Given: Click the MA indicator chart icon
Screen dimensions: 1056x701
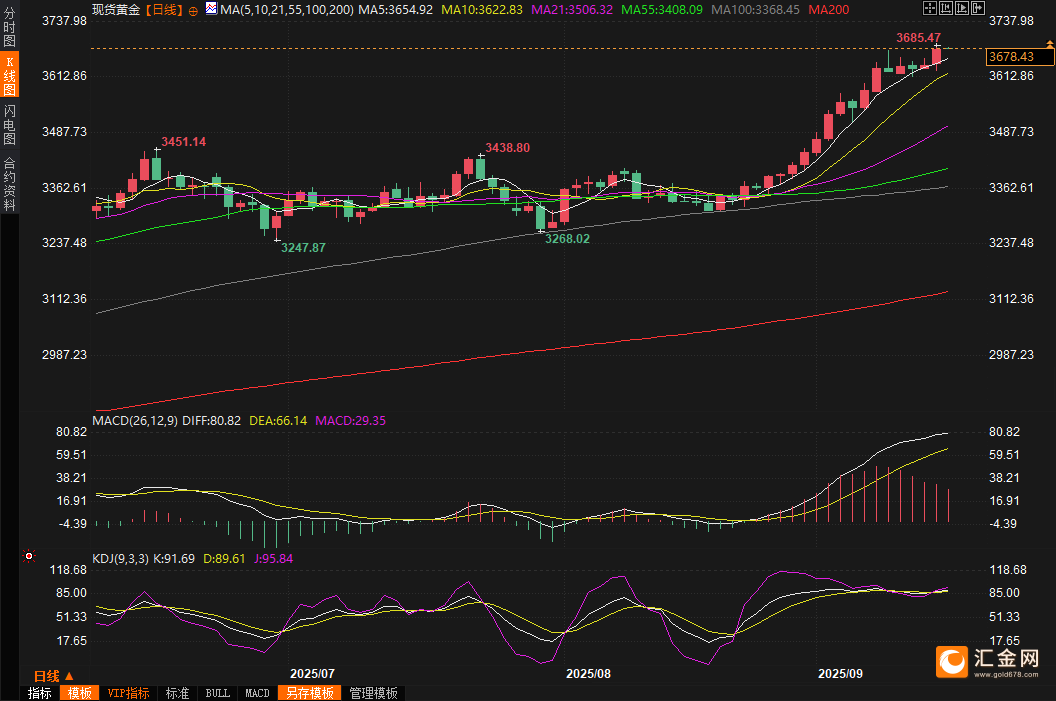Looking at the screenshot, I should [211, 9].
